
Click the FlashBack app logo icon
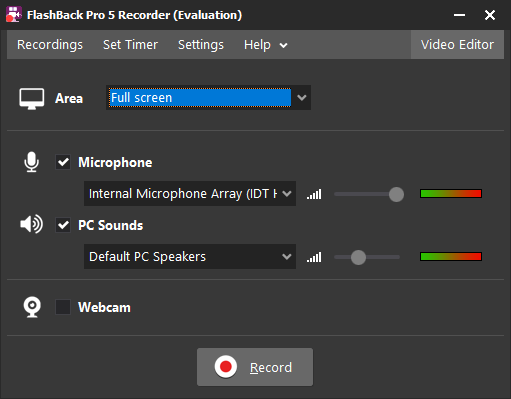pos(14,15)
